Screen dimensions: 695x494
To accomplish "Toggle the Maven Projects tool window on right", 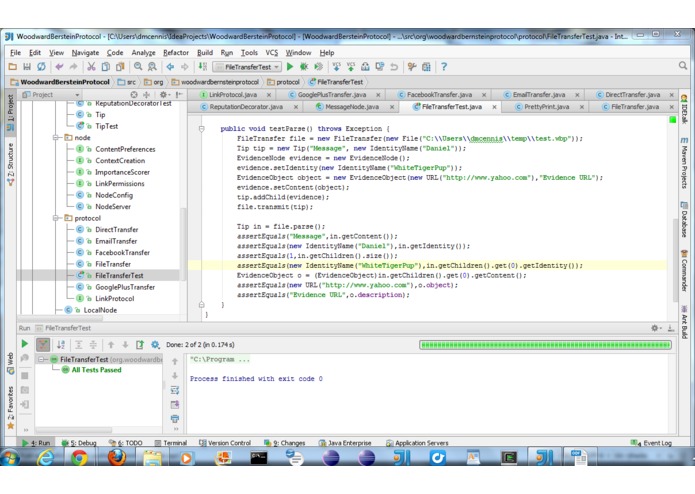I will click(684, 162).
